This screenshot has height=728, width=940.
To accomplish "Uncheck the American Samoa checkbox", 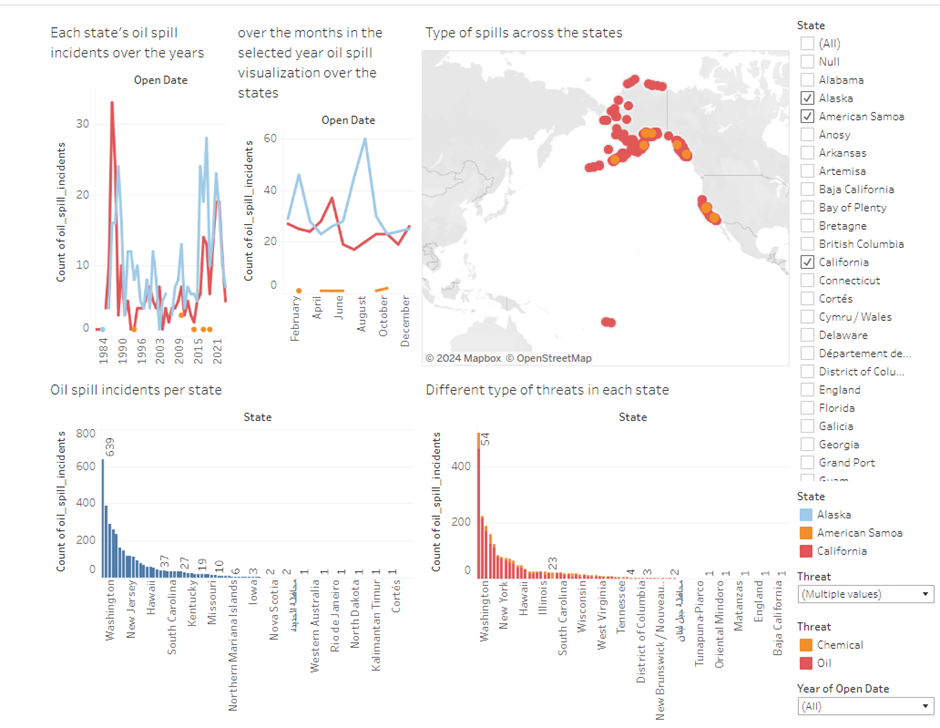I will (x=807, y=116).
